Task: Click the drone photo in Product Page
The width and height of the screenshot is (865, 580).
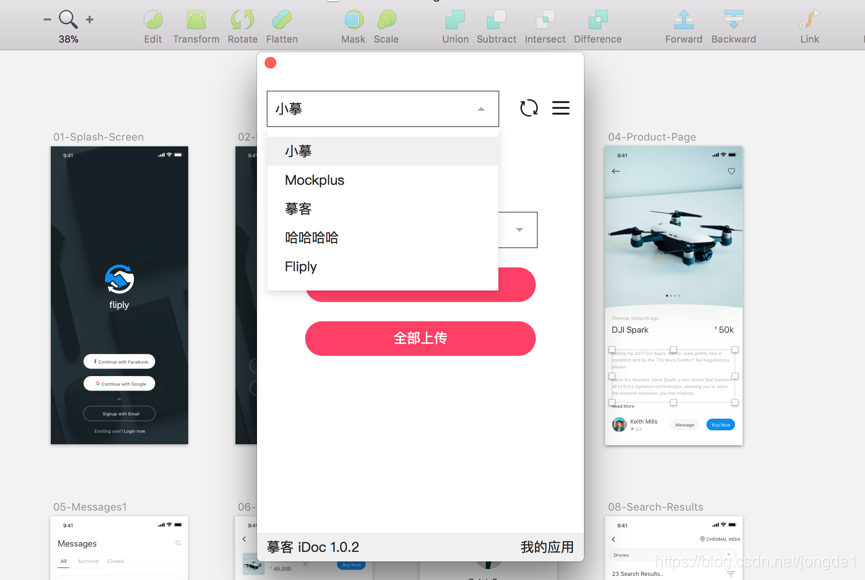Action: click(x=674, y=226)
